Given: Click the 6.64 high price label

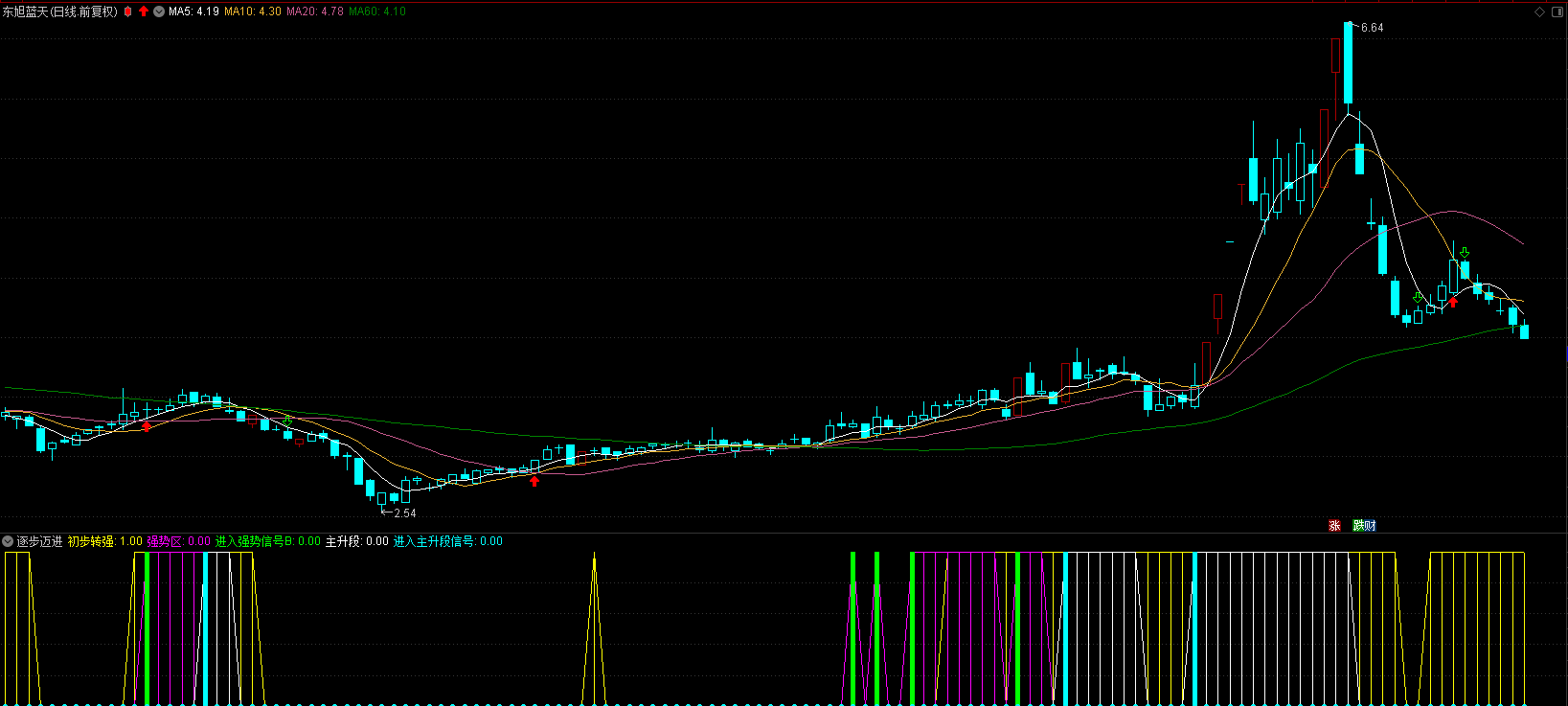Looking at the screenshot, I should click(1372, 28).
